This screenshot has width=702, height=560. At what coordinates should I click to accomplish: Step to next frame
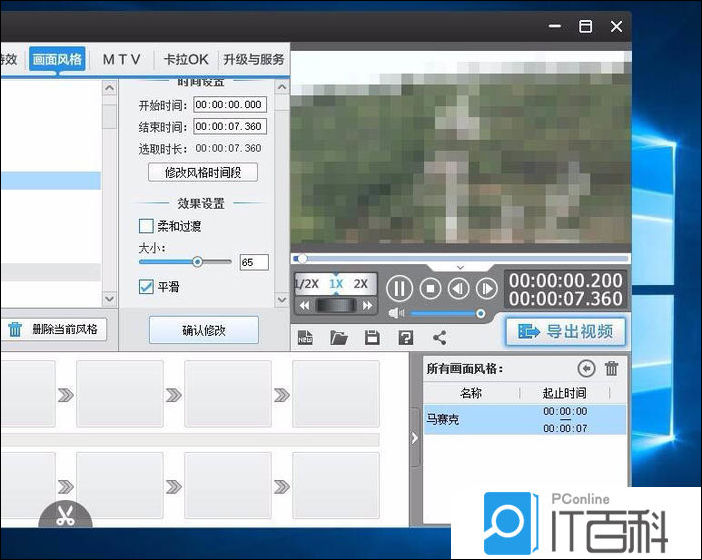point(486,289)
